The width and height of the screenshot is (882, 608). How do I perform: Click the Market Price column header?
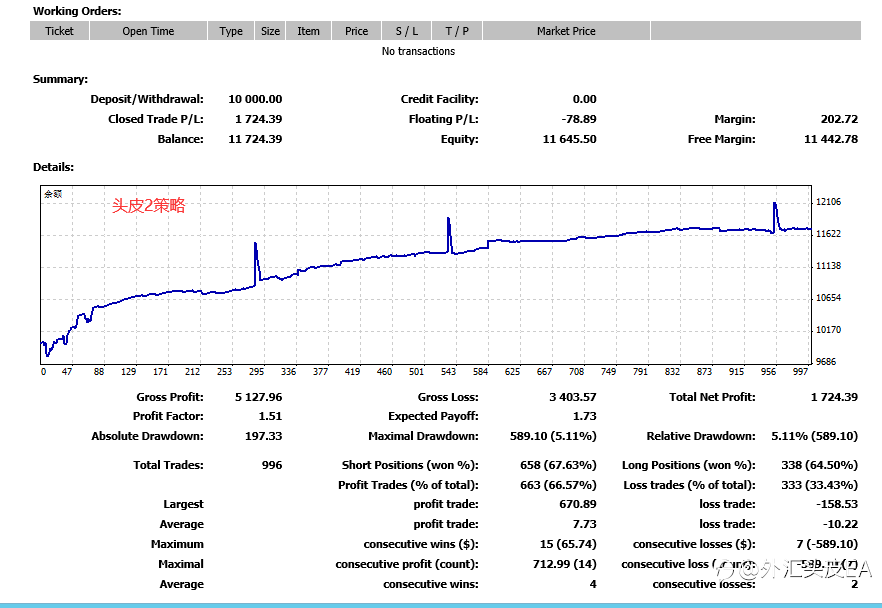coord(566,31)
